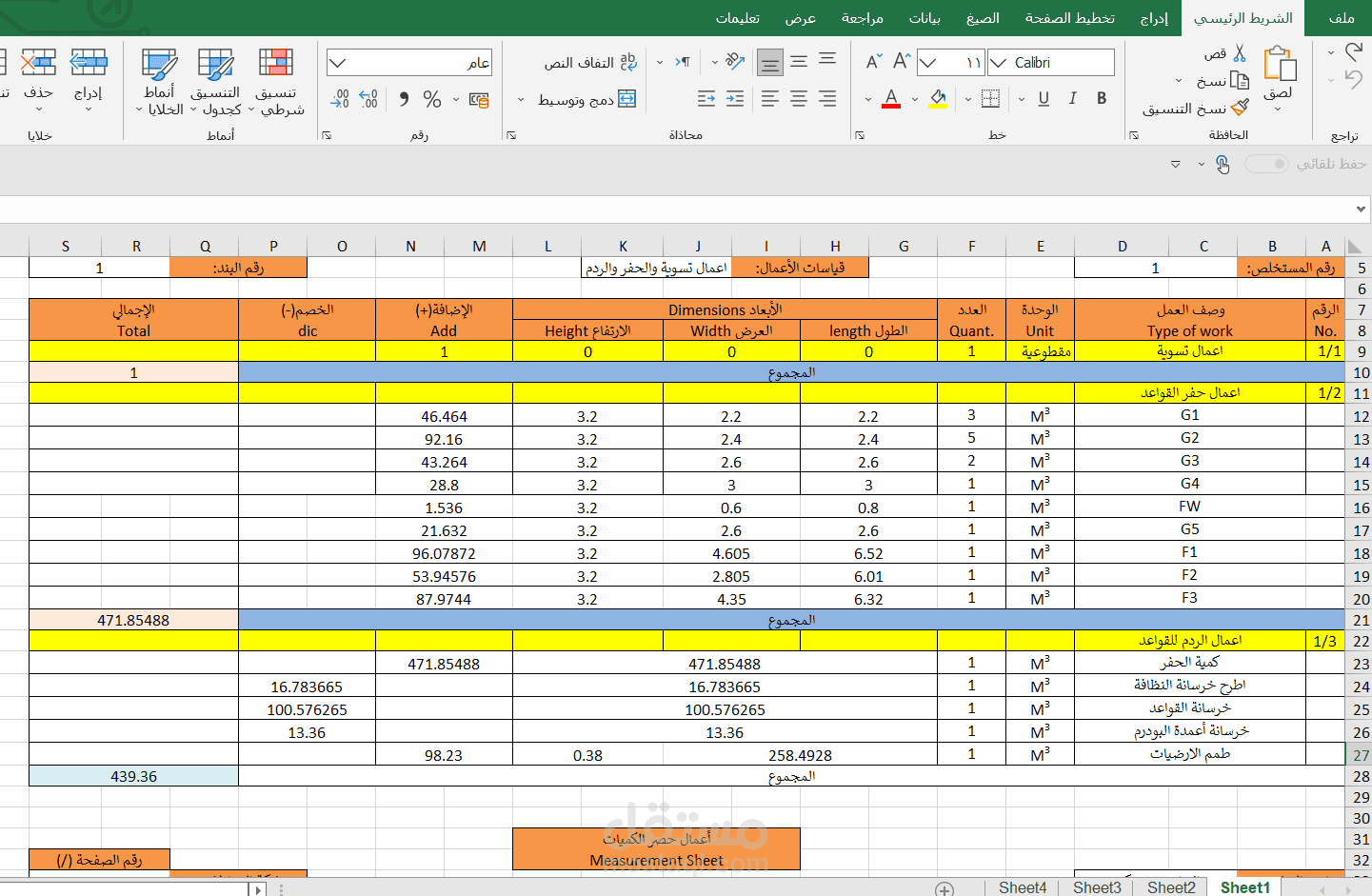Screen dimensions: 1372x896
Task: Apply the red font color A
Action: [891, 98]
